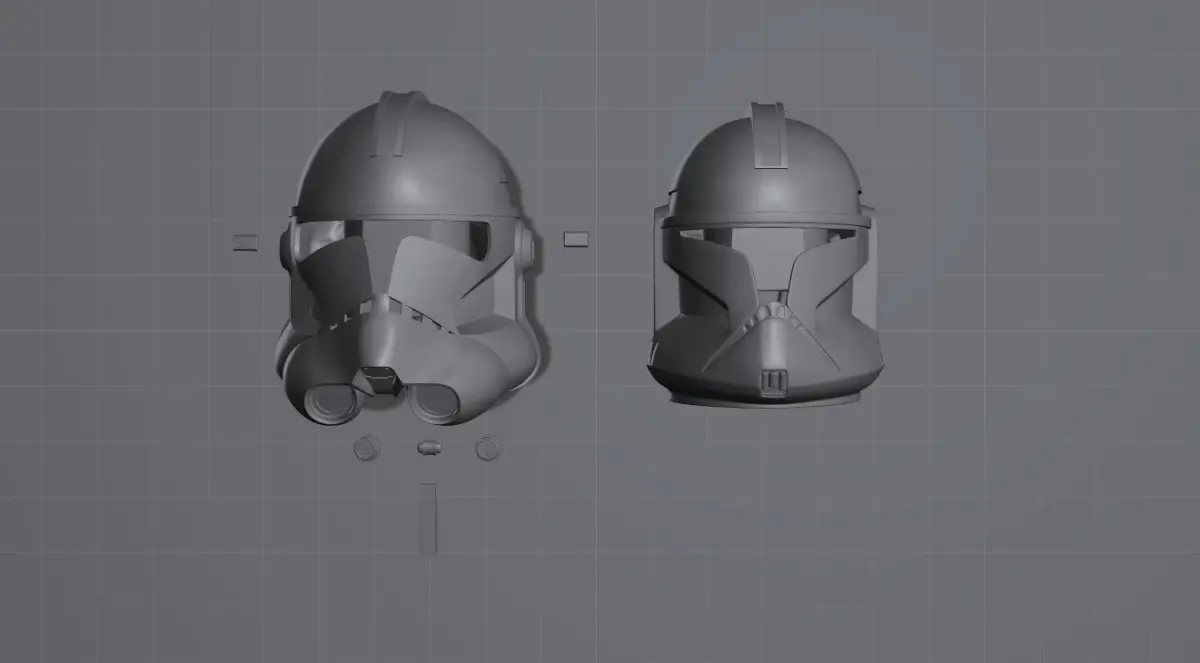Select the vertical strip part below the capsule
Screen dimensions: 1200x663
tap(428, 519)
